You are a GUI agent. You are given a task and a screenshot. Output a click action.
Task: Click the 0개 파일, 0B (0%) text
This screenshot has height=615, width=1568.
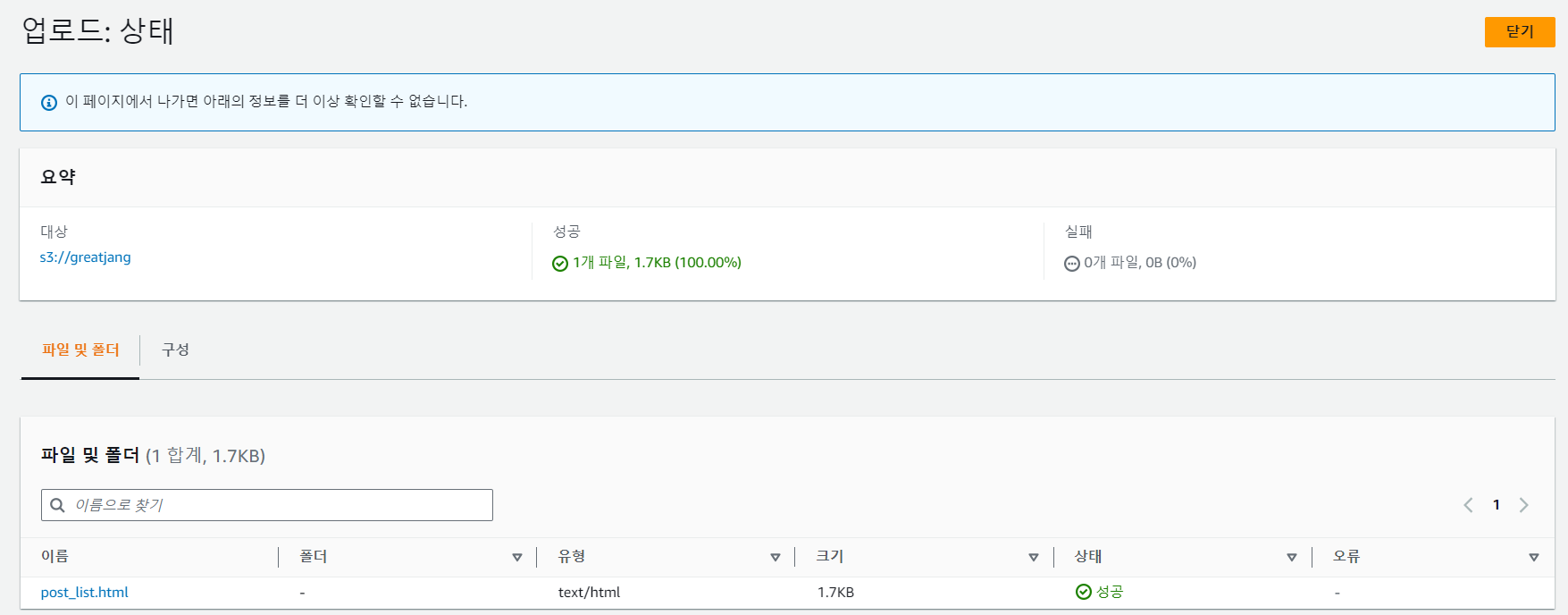click(x=1140, y=262)
